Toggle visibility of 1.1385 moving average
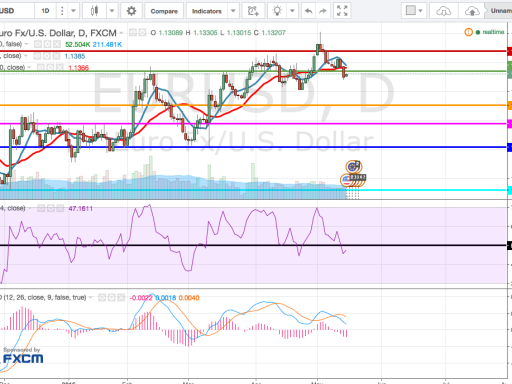This screenshot has height=384, width=512. [x=37, y=56]
